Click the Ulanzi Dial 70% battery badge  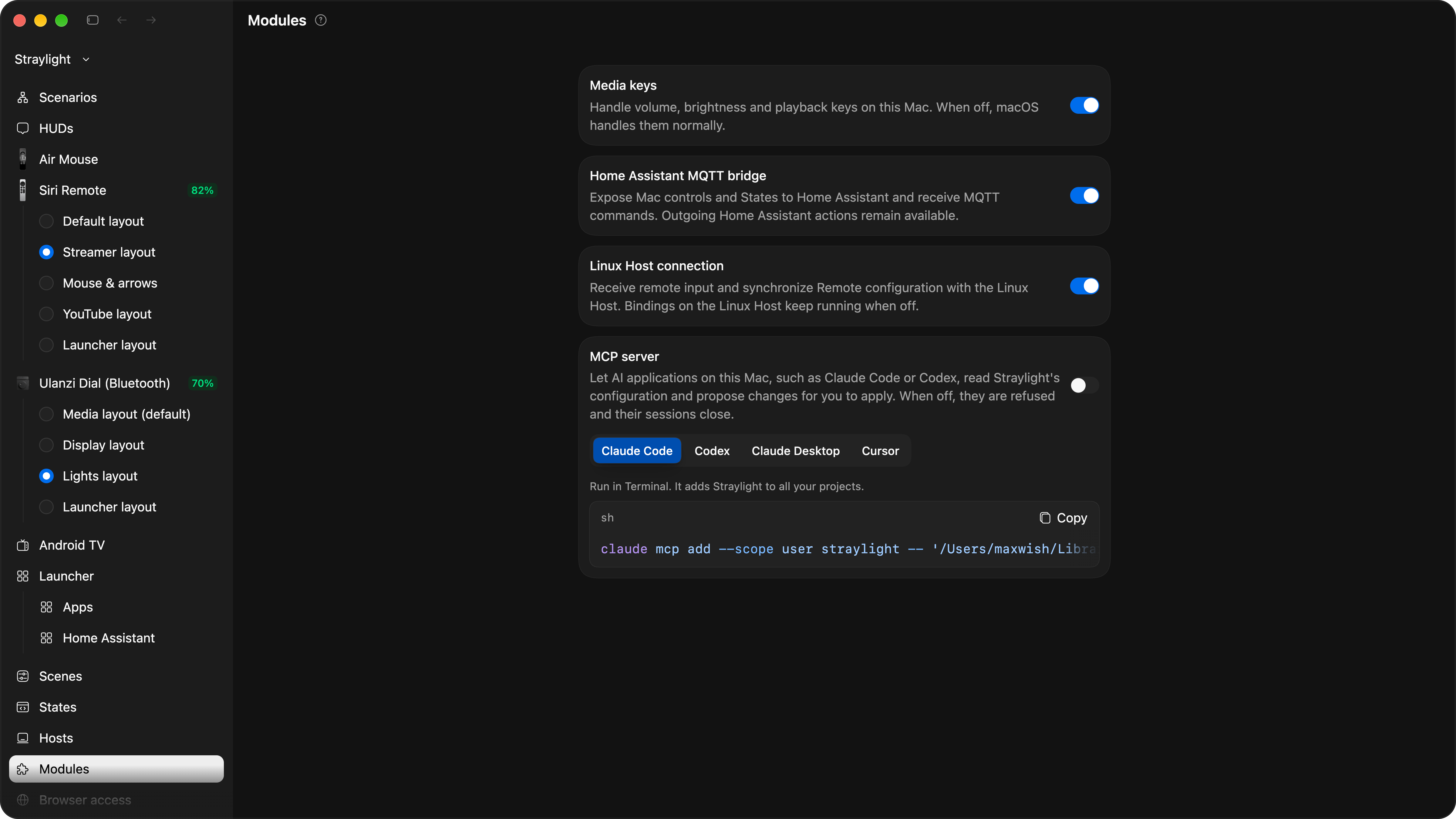point(202,383)
